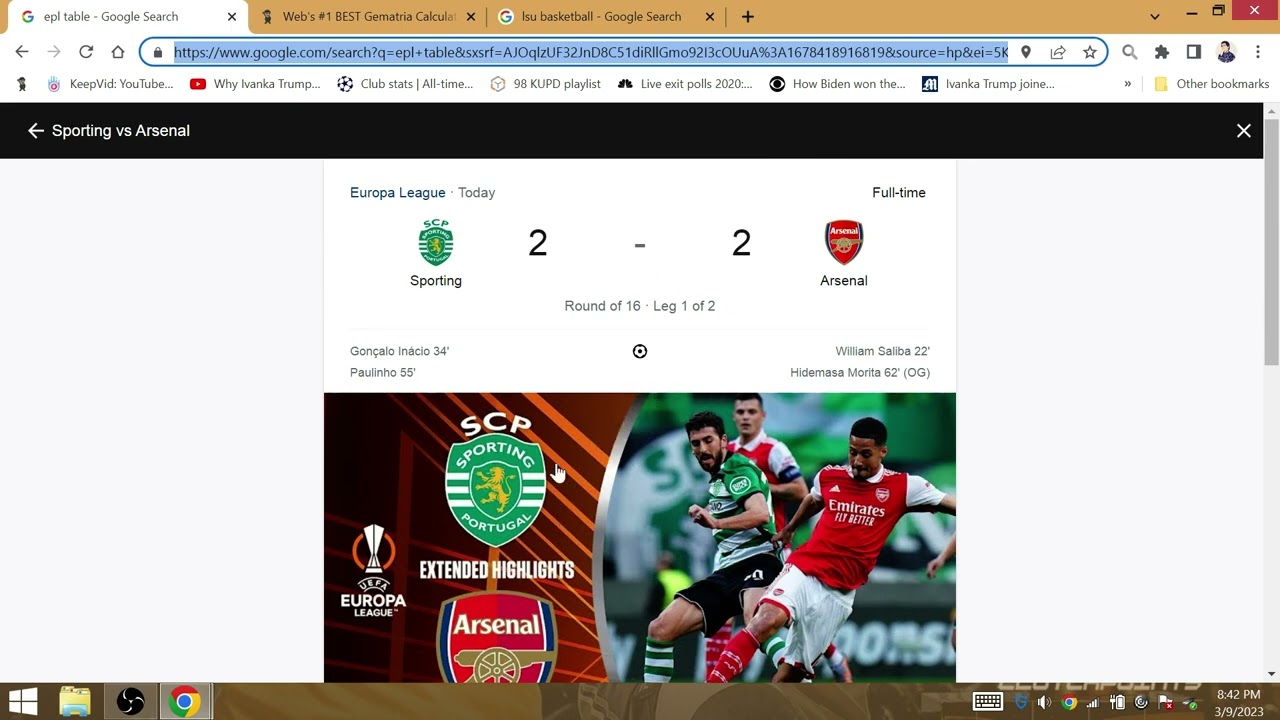Go back using the browser back arrow
This screenshot has width=1280, height=720.
[22, 52]
